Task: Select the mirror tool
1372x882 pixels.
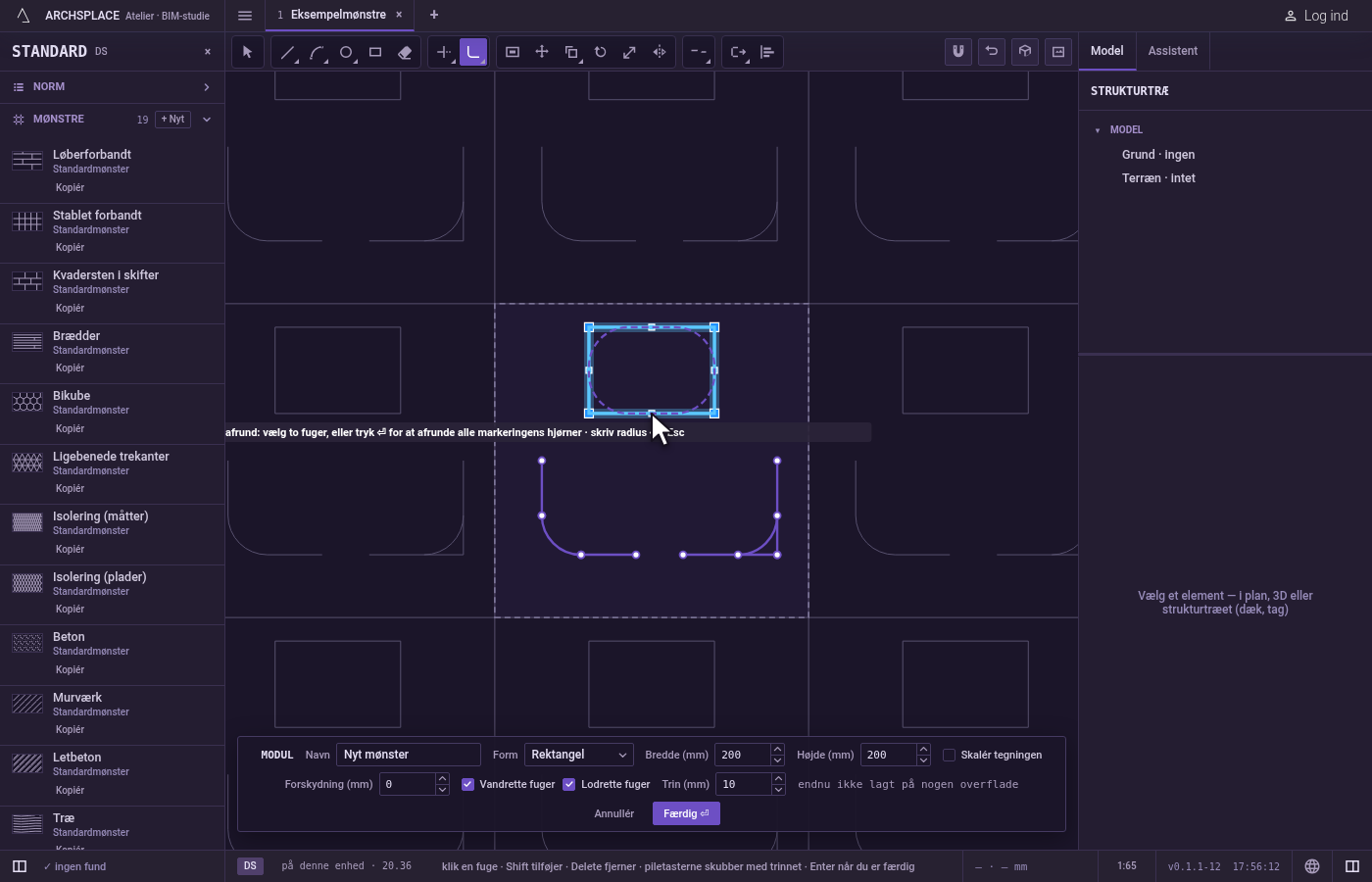Action: pyautogui.click(x=660, y=52)
